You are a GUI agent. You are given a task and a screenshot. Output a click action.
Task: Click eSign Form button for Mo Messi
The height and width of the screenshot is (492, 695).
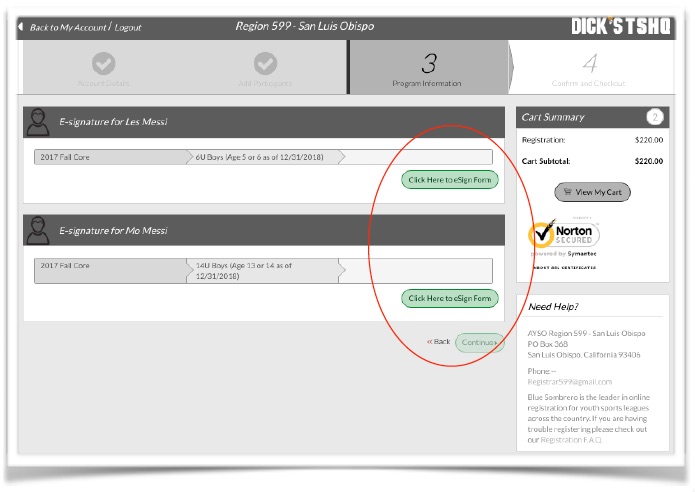(x=450, y=298)
